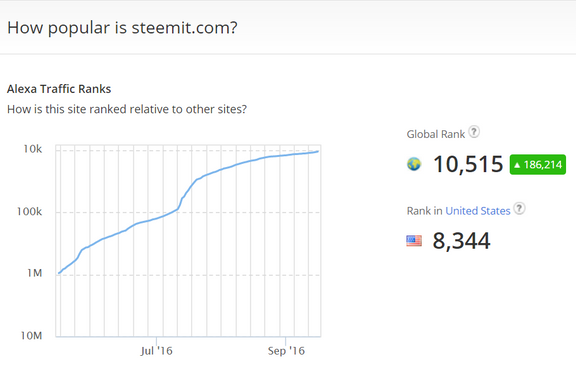576x380 pixels.
Task: Click the help icon beside United States rank
Action: [x=519, y=208]
